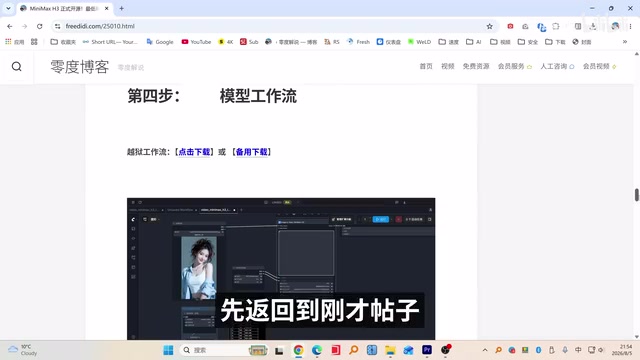
Task: Open the dark round app with red badge on taskbar
Action: click(x=445, y=350)
